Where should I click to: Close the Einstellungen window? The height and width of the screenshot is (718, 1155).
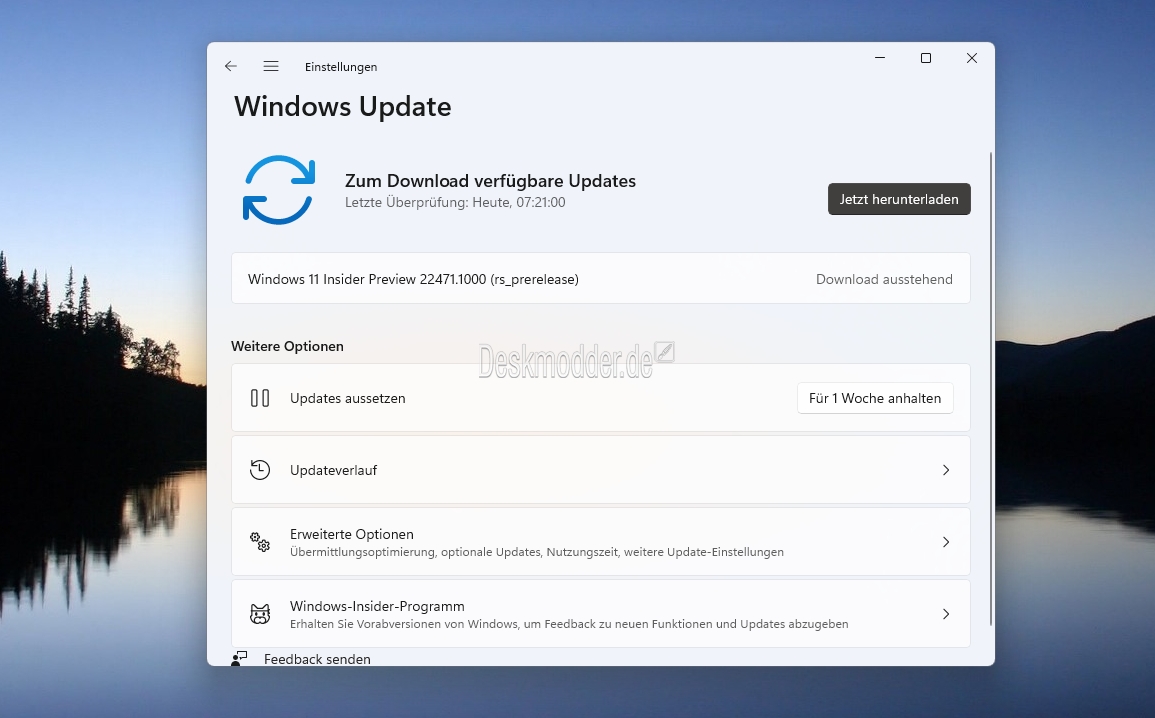[972, 58]
